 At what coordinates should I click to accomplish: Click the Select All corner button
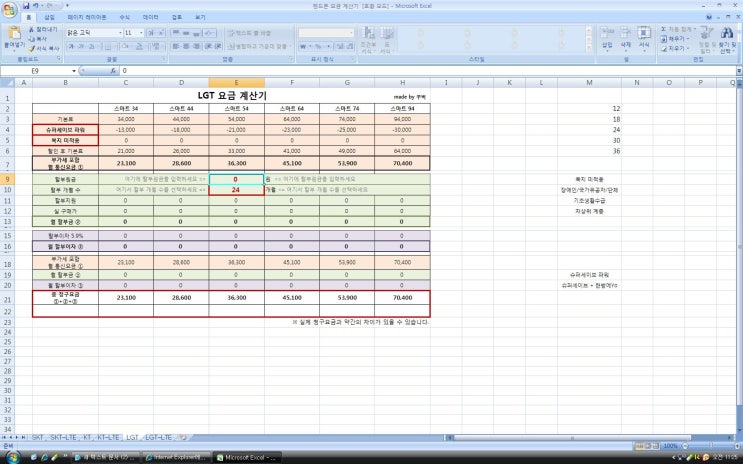(7, 82)
